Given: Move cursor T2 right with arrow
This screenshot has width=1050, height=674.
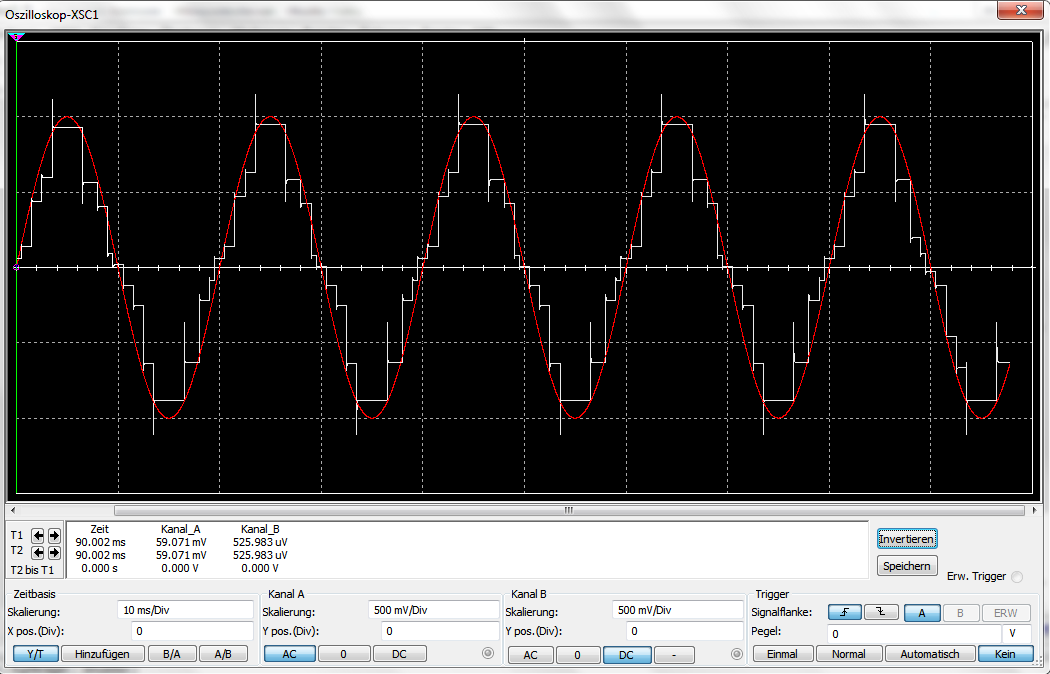Looking at the screenshot, I should (x=54, y=552).
